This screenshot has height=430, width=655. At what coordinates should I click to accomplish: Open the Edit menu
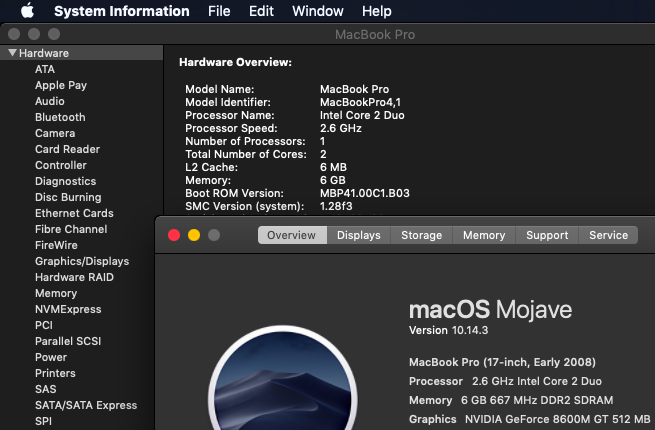pos(261,11)
